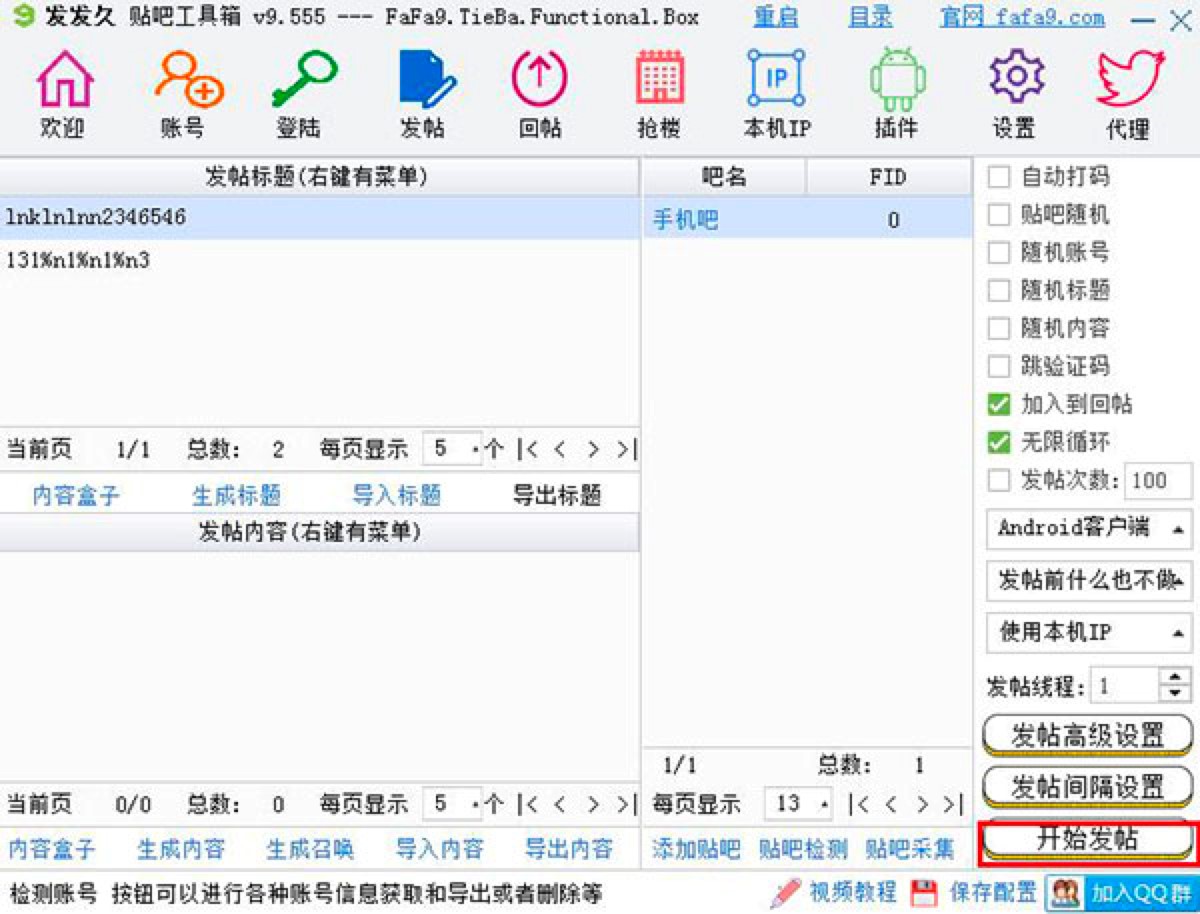Click the 添加贴吧 link
1200x914 pixels.
pyautogui.click(x=696, y=850)
